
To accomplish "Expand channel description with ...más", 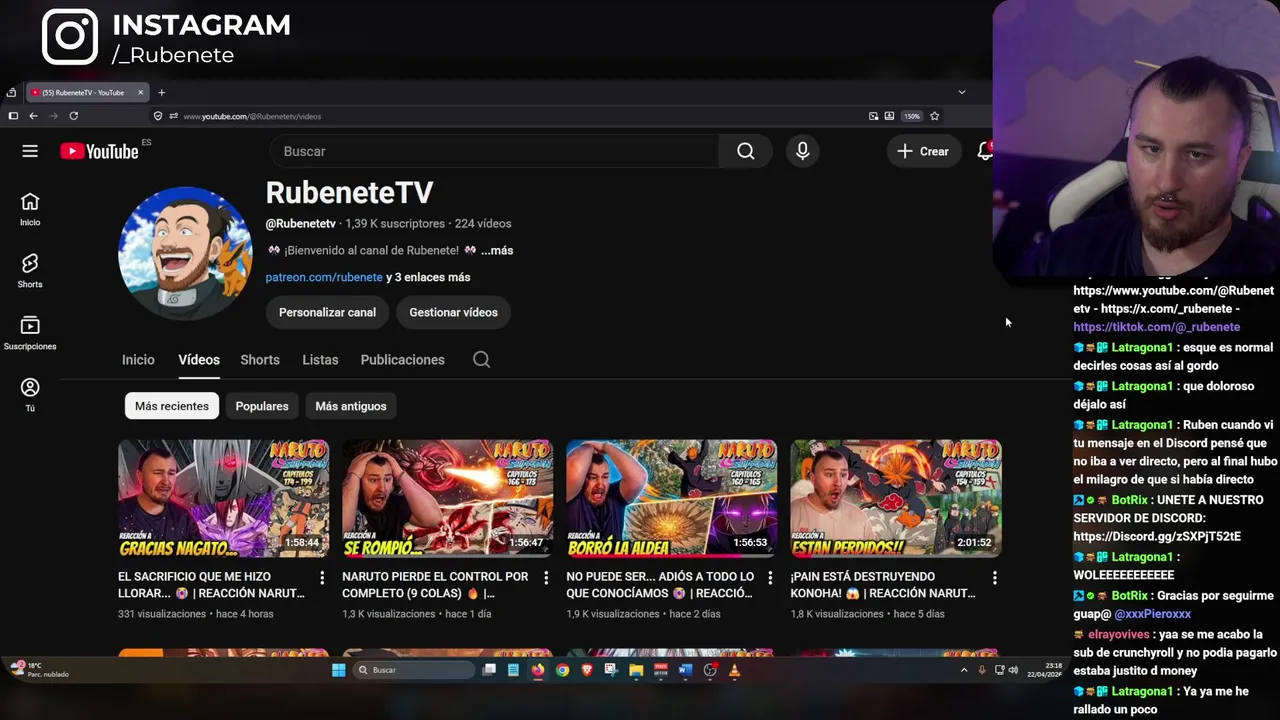I will (497, 251).
